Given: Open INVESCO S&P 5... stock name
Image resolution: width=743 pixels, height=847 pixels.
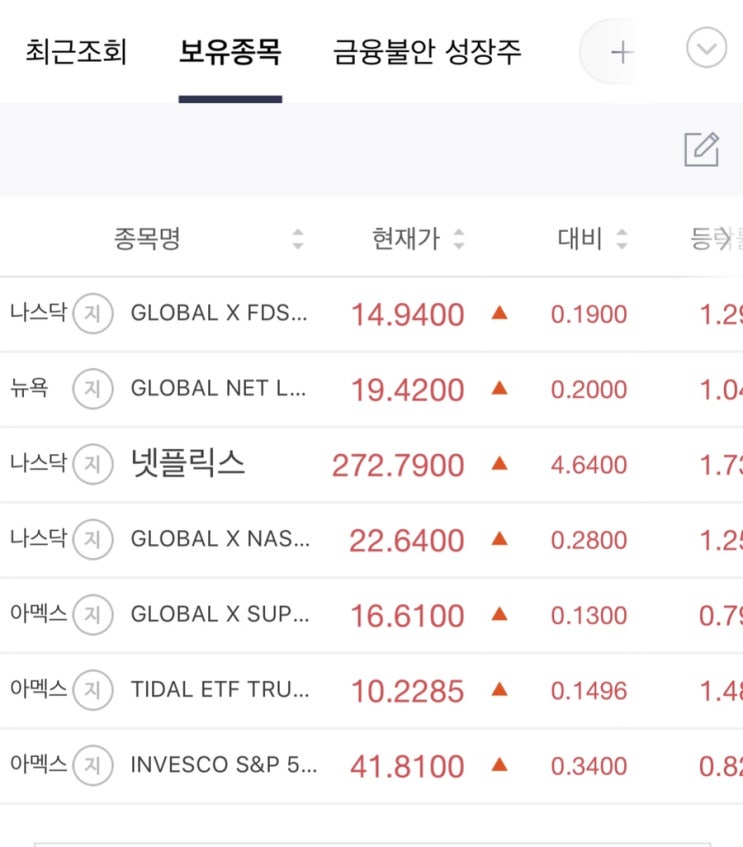Looking at the screenshot, I should coord(224,765).
